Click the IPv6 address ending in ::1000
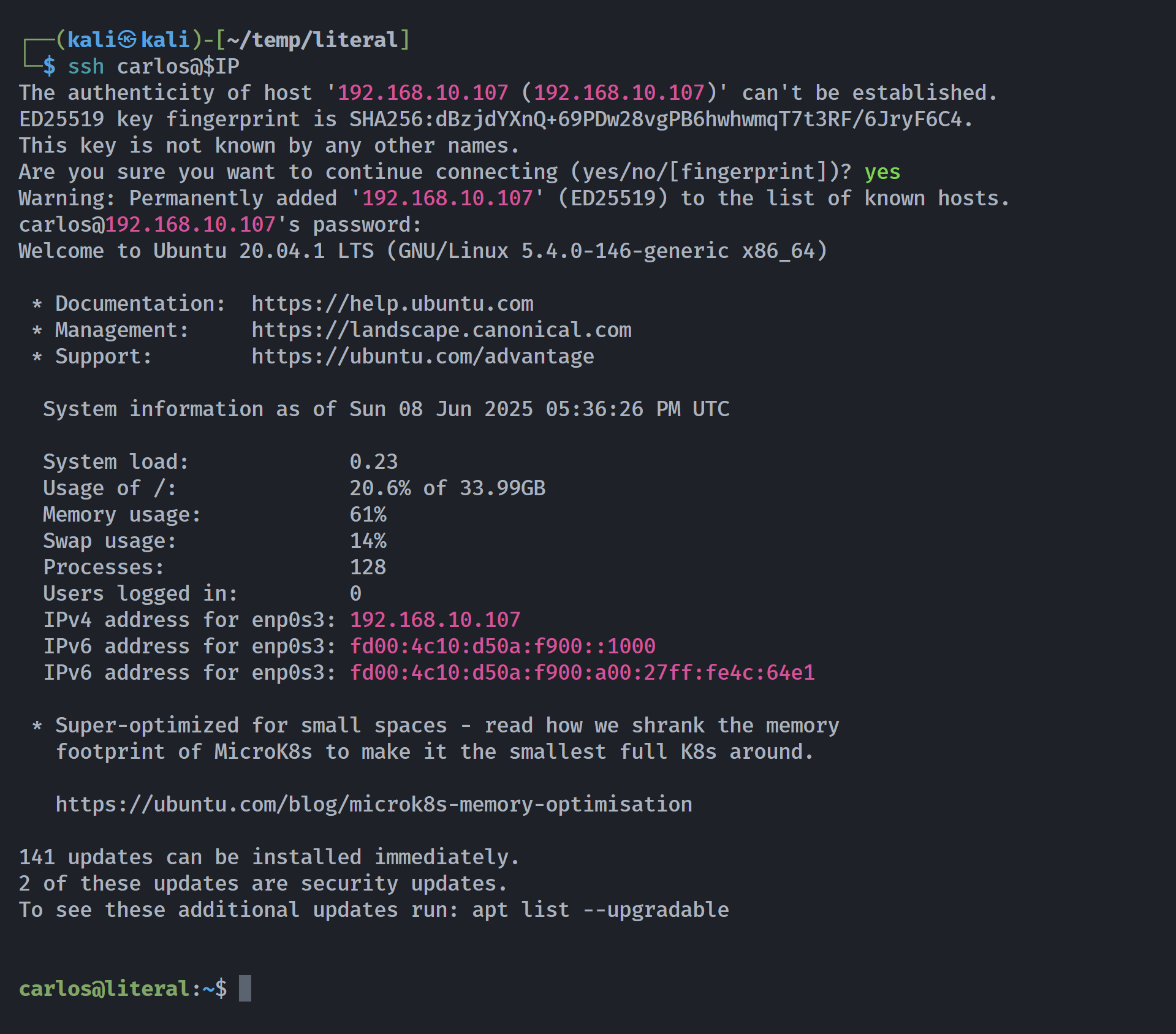Image resolution: width=1176 pixels, height=1034 pixels. tap(503, 646)
